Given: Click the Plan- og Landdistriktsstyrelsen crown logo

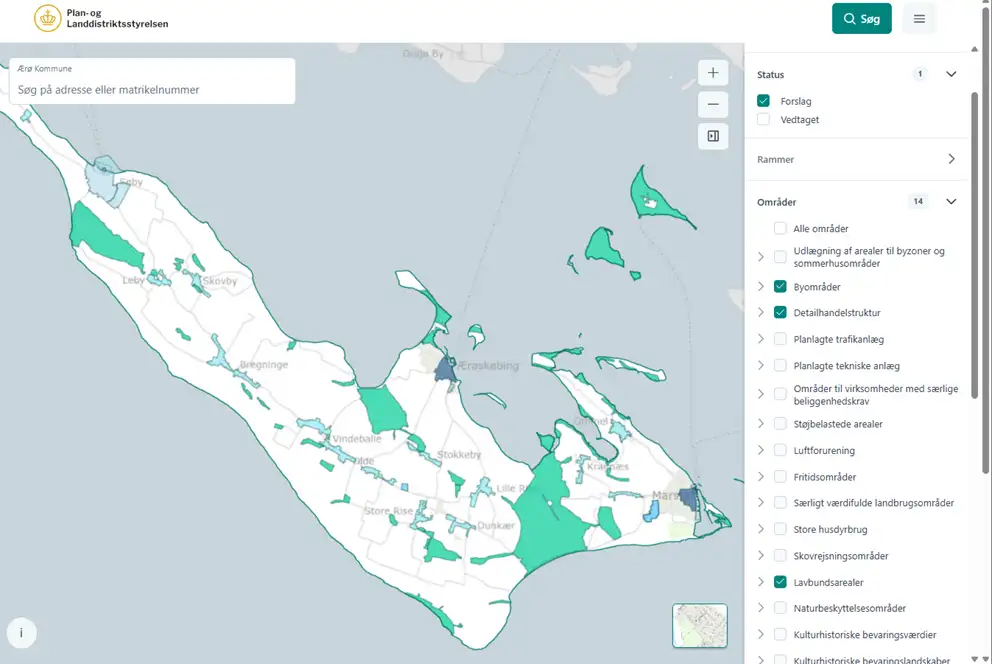Looking at the screenshot, I should pyautogui.click(x=47, y=18).
